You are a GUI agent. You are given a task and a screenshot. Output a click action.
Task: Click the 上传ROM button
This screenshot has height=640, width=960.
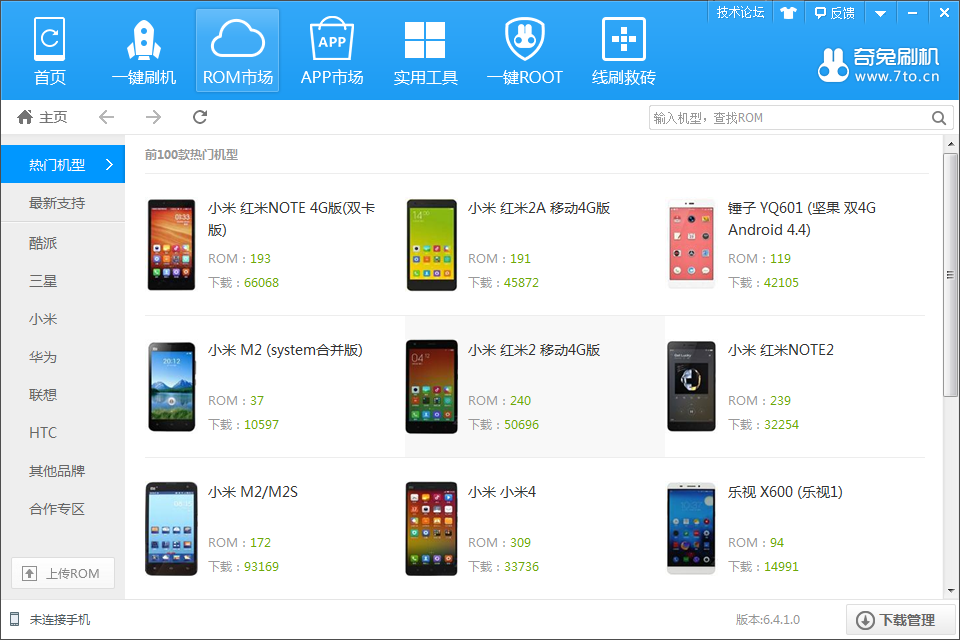[62, 573]
